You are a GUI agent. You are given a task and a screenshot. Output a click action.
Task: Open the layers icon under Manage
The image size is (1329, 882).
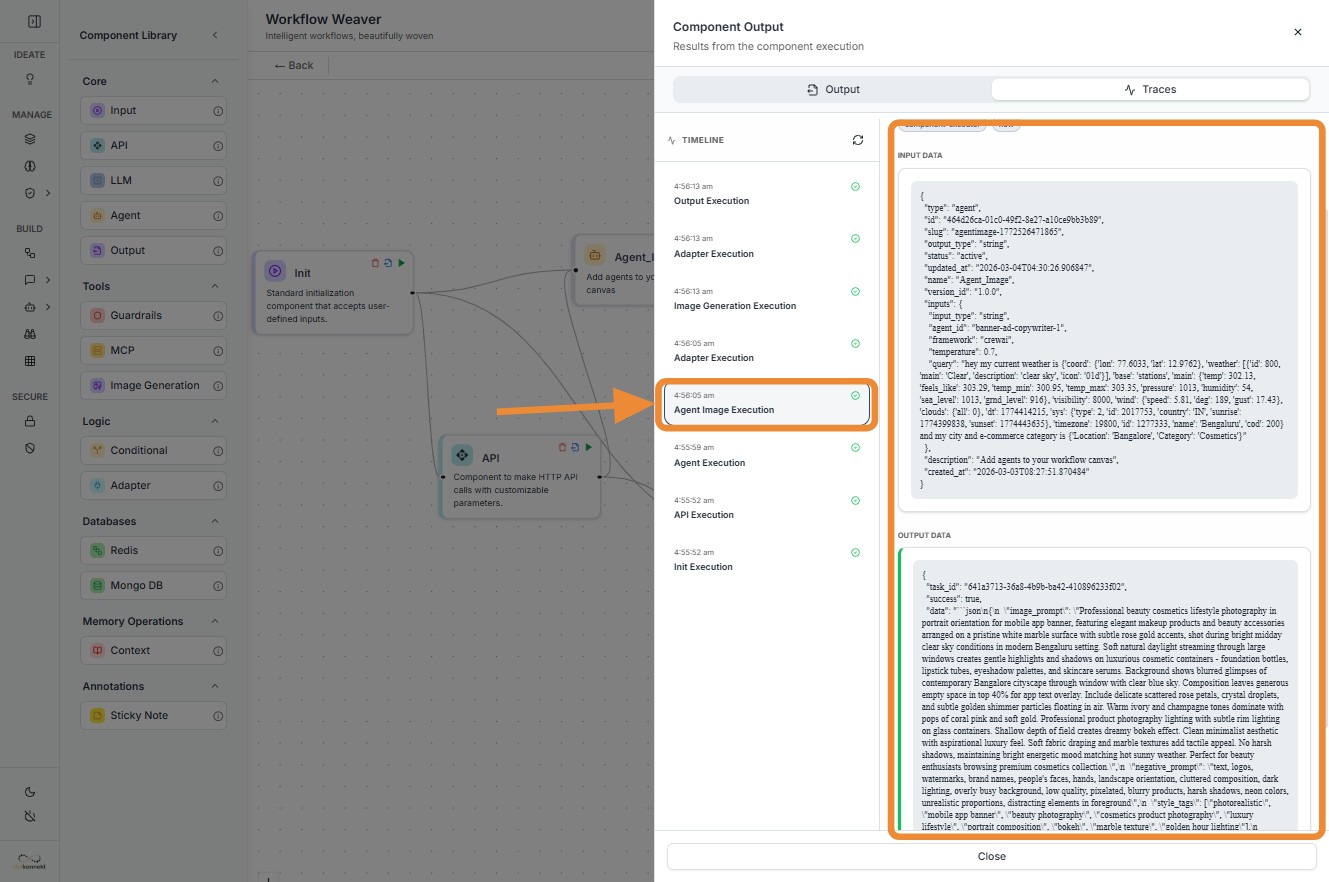pyautogui.click(x=30, y=139)
